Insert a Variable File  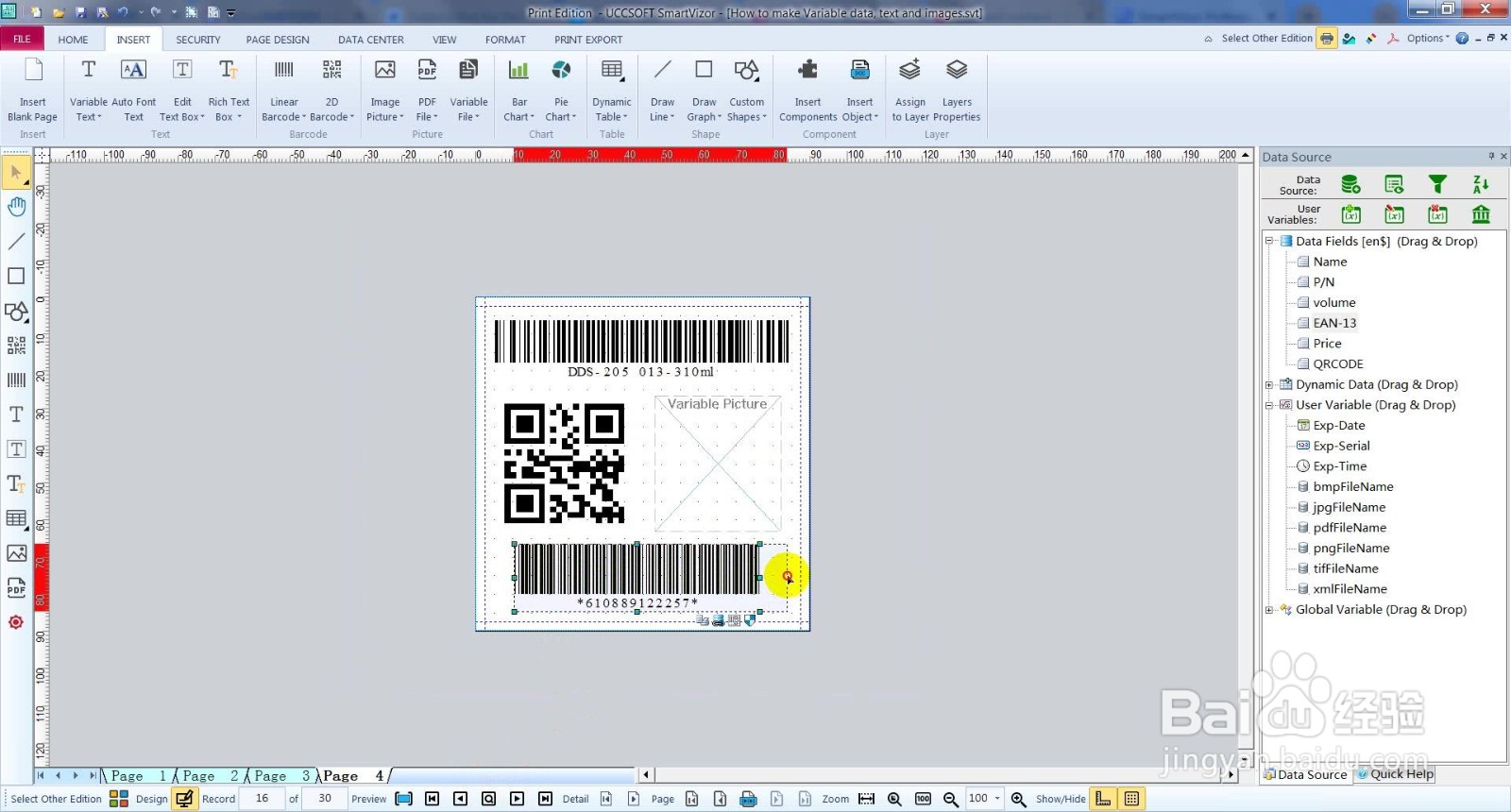click(x=468, y=90)
